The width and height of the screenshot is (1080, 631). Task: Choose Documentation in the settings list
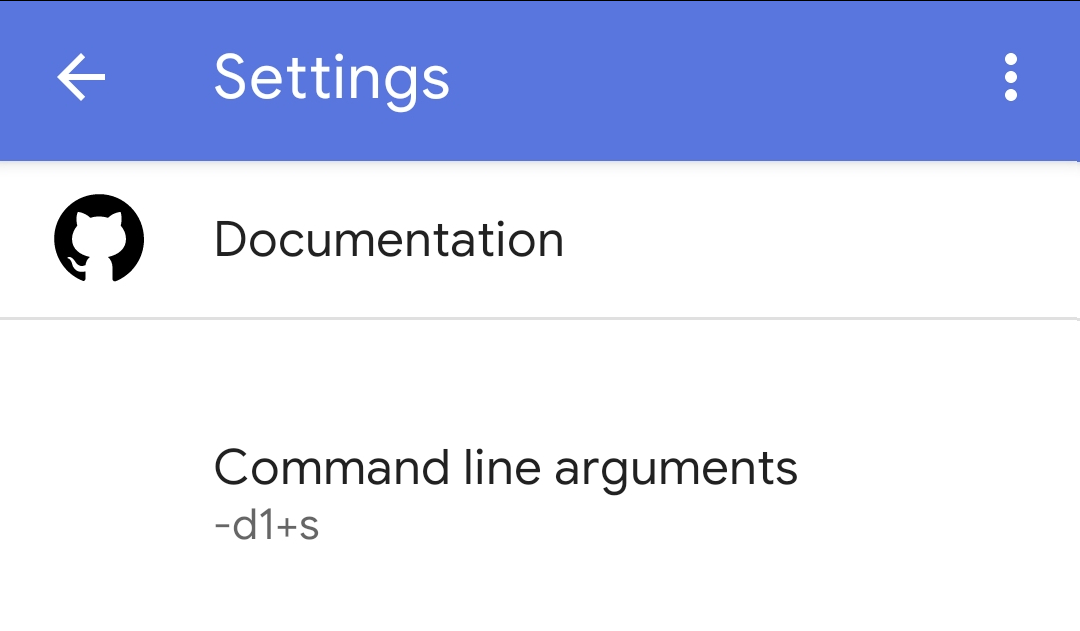click(x=389, y=240)
